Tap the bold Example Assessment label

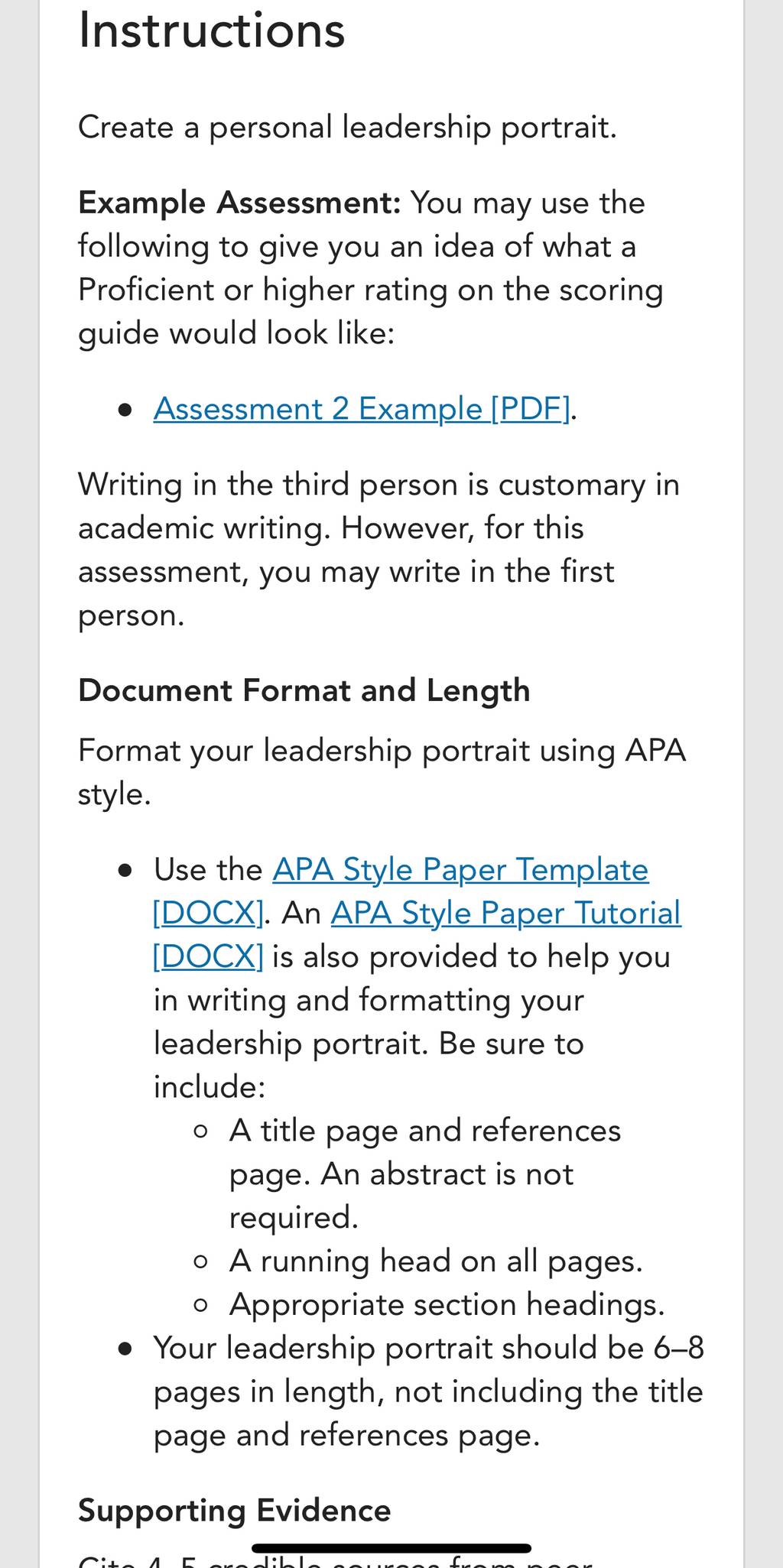pyautogui.click(x=239, y=203)
